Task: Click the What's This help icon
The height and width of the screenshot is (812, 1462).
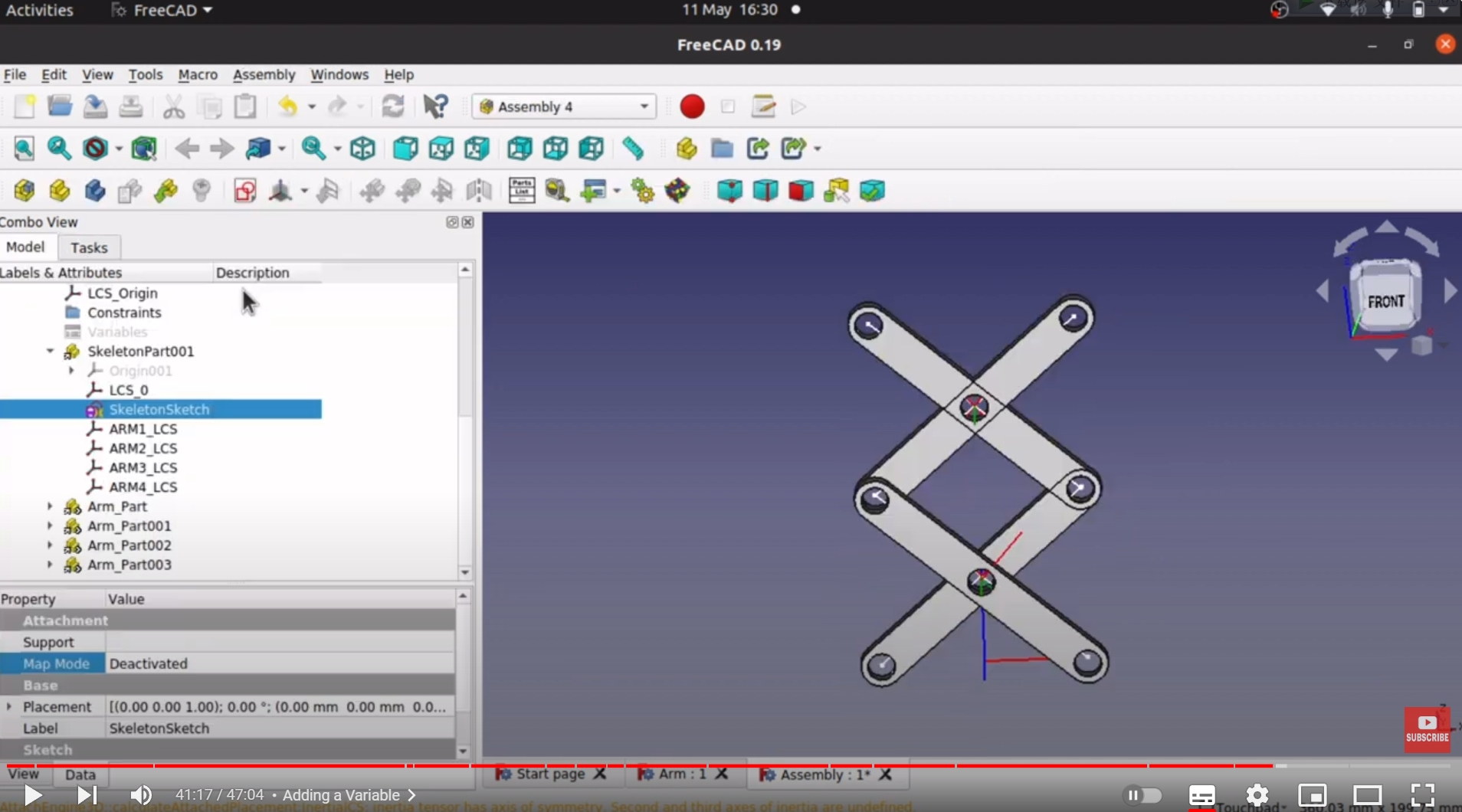Action: [435, 106]
